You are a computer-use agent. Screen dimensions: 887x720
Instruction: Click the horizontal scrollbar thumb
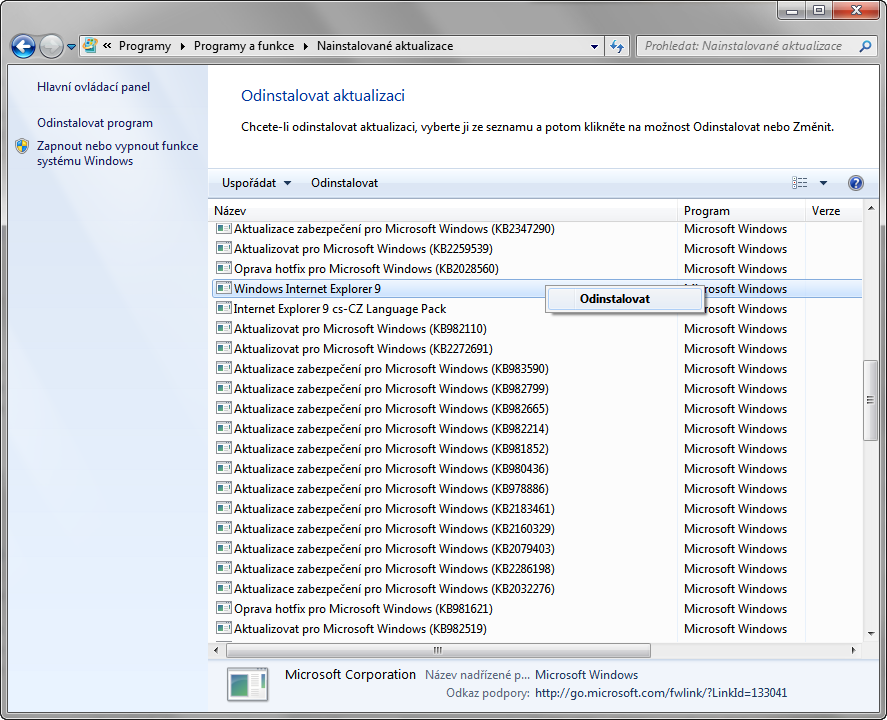click(438, 650)
